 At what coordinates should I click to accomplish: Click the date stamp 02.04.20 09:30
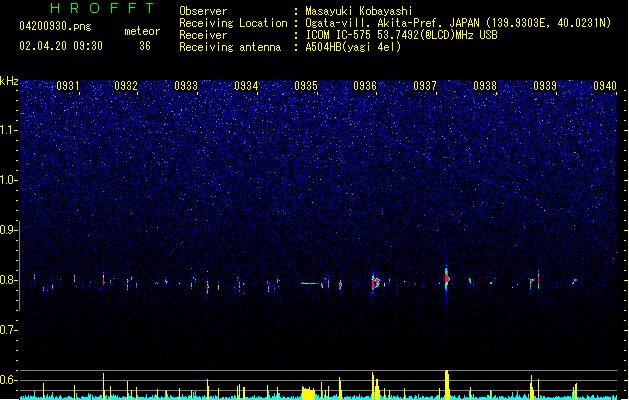point(61,46)
